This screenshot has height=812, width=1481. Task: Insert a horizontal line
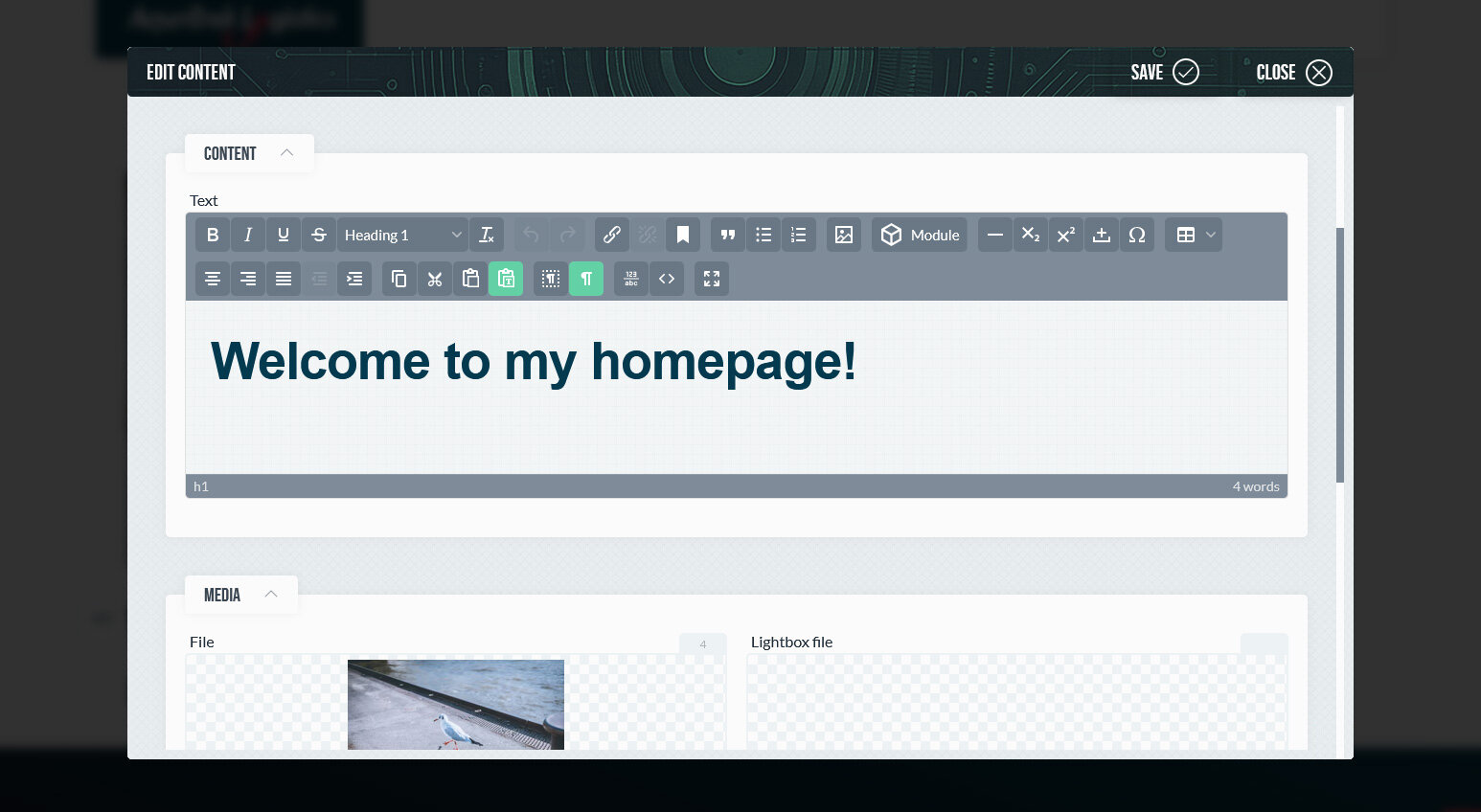coord(995,235)
